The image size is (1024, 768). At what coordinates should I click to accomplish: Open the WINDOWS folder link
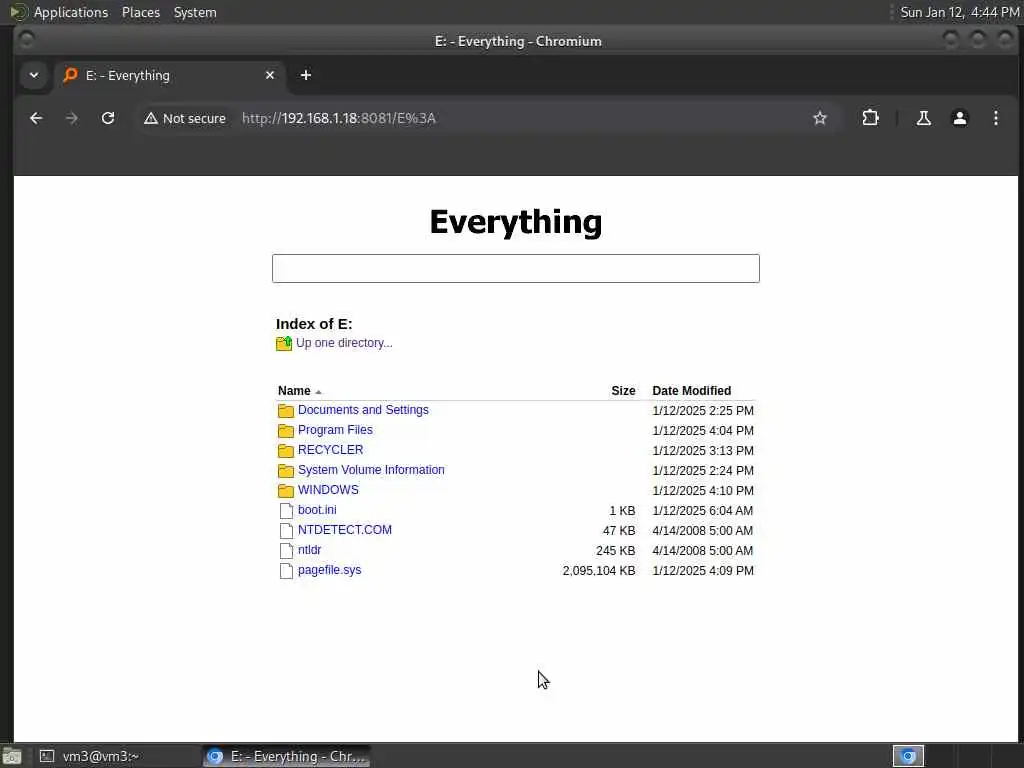(328, 490)
